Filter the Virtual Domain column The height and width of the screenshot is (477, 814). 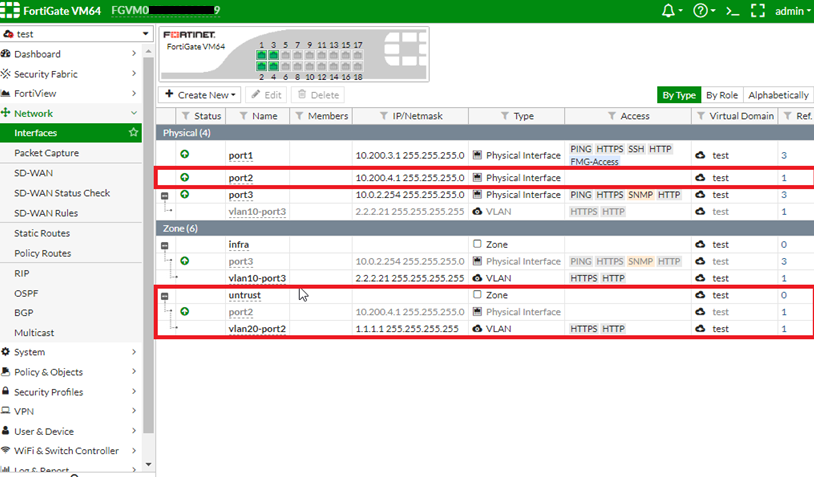point(701,116)
